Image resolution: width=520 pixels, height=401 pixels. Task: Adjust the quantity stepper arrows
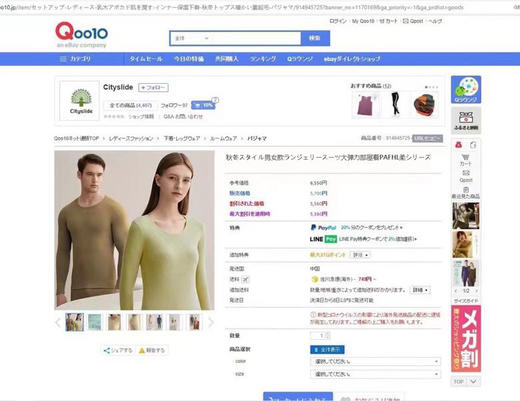tap(328, 336)
